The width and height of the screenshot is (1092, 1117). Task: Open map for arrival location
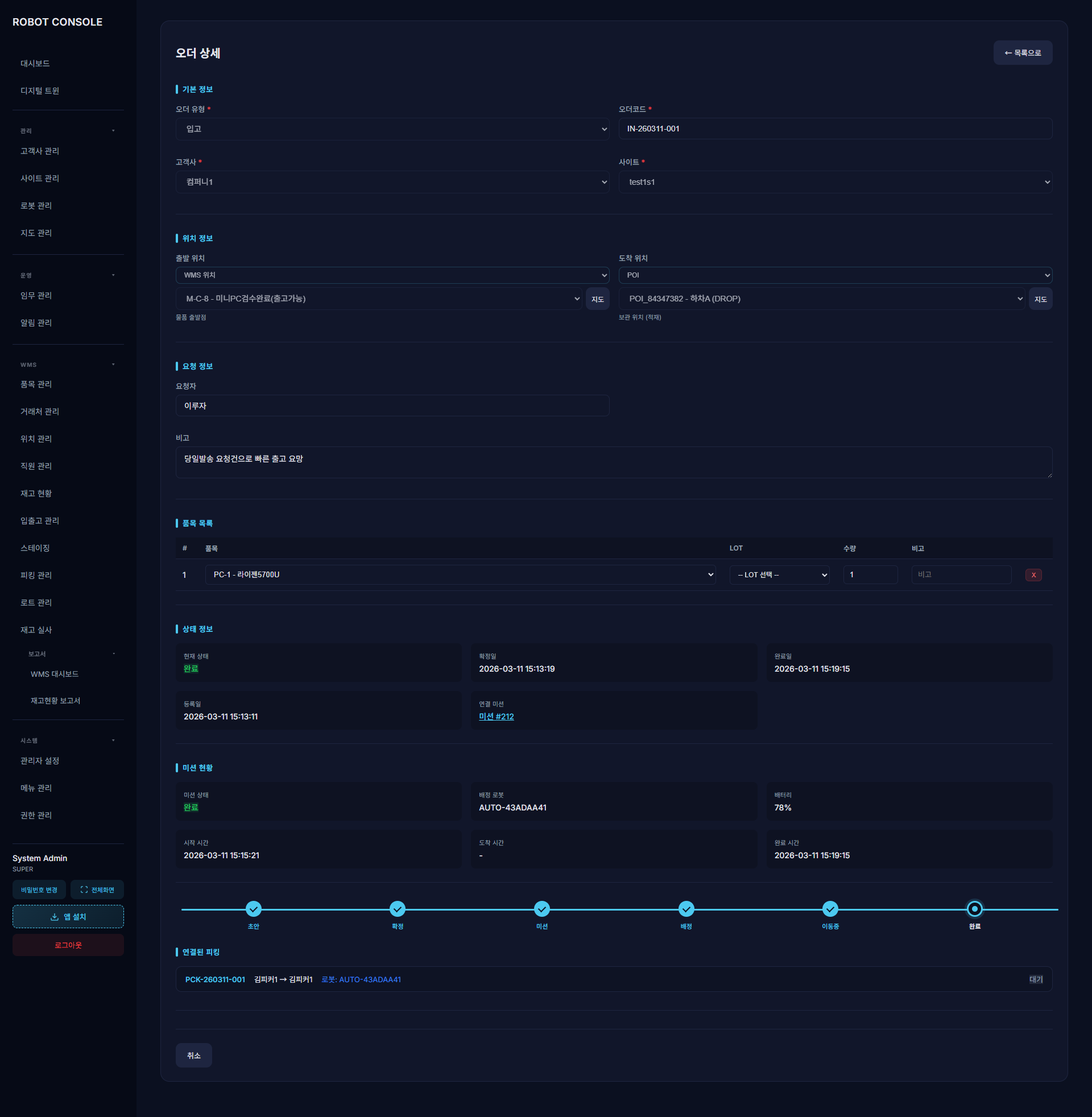(x=1040, y=299)
